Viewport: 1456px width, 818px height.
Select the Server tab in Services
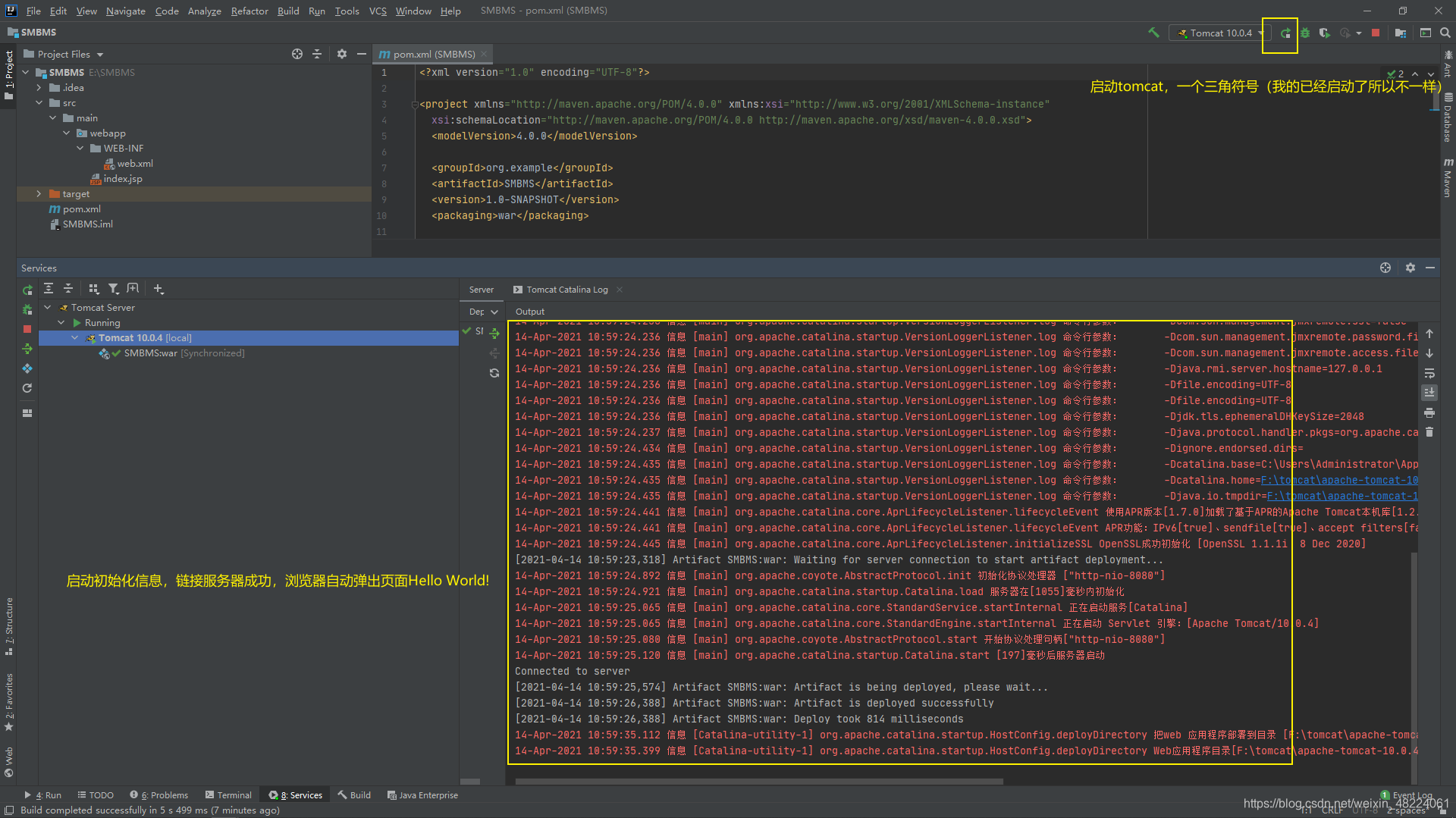point(481,290)
